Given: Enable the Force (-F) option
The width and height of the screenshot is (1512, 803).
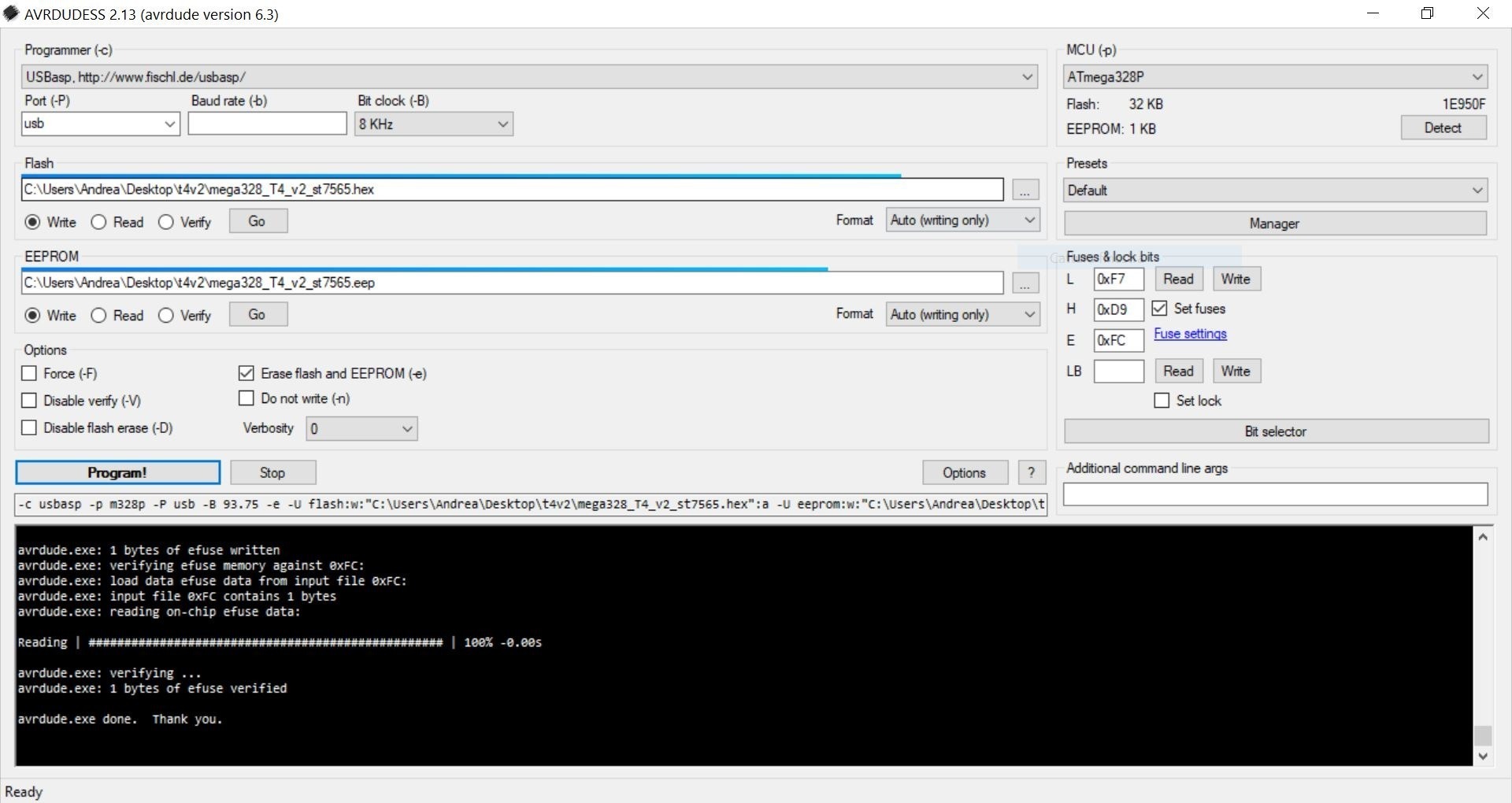Looking at the screenshot, I should click(30, 373).
